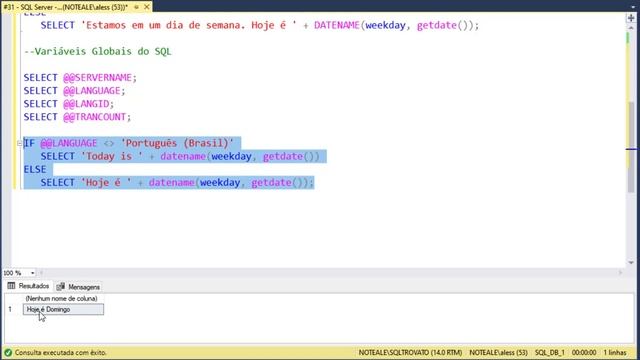Click the '1 linhas' row count status
This screenshot has width=640, height=360.
(615, 352)
